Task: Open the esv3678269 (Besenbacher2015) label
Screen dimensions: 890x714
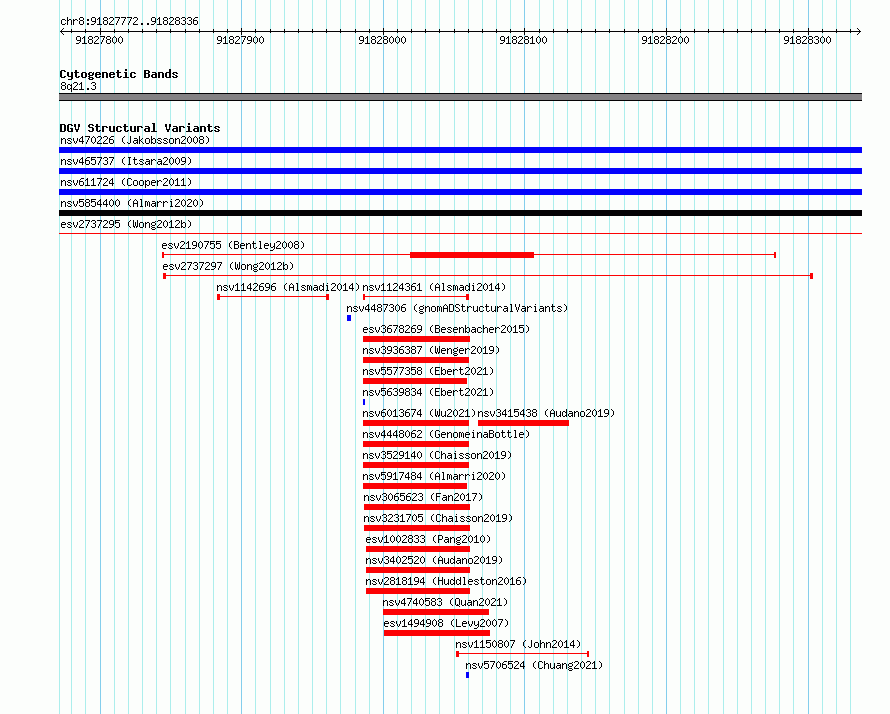Action: coord(446,329)
